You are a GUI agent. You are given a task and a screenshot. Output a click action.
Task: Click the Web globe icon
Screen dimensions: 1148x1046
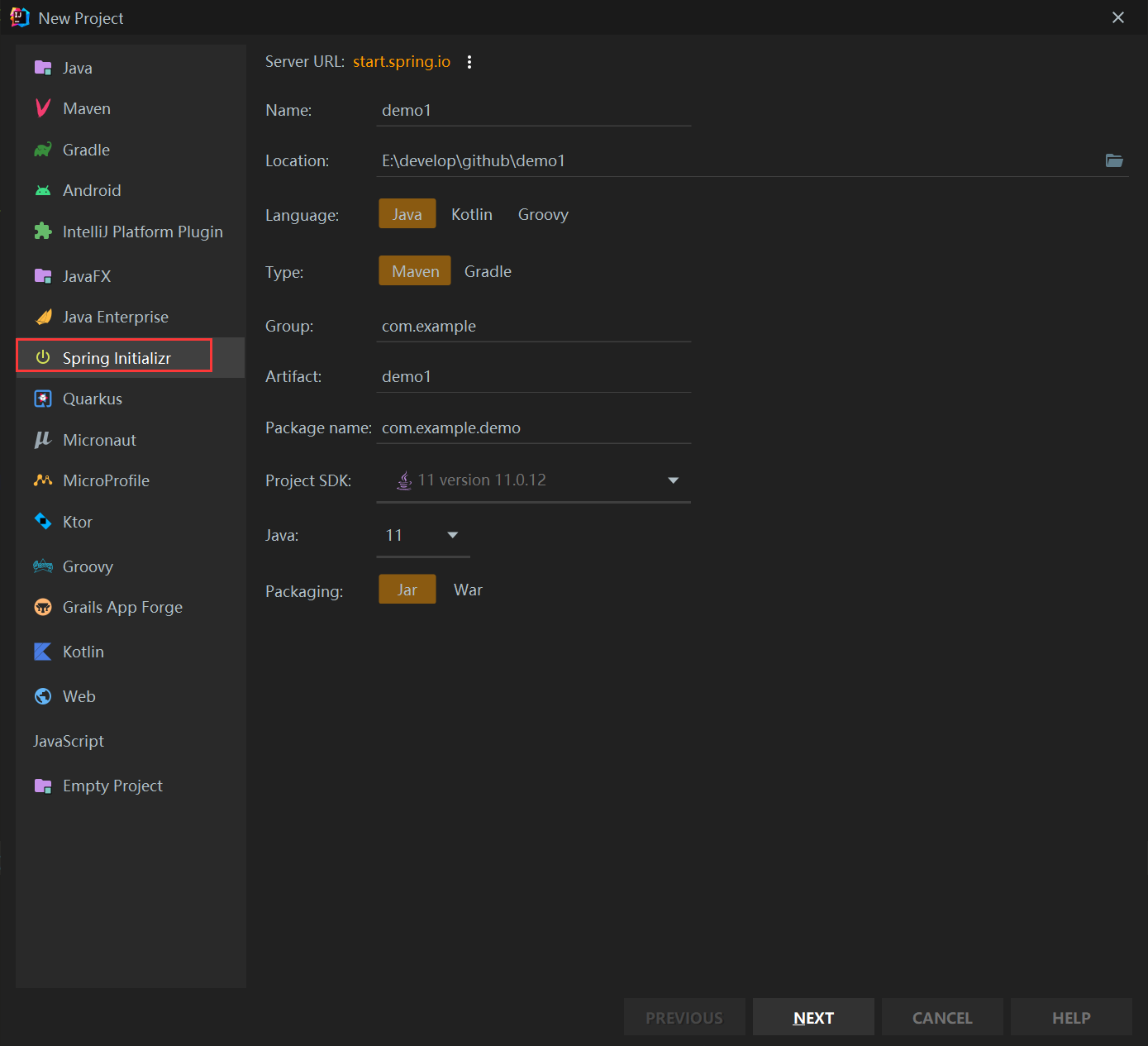[x=43, y=696]
